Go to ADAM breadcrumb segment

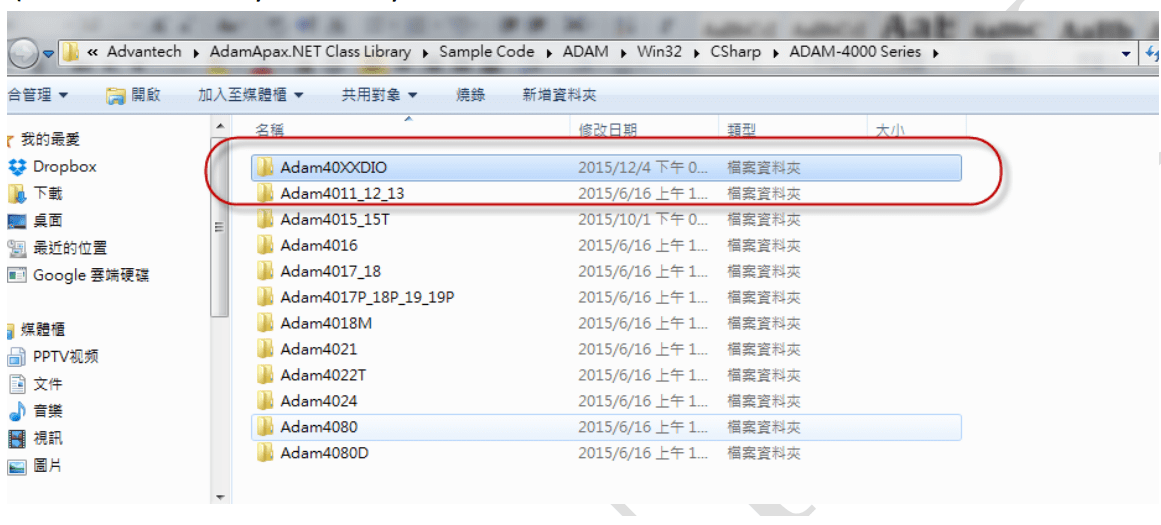coord(586,53)
